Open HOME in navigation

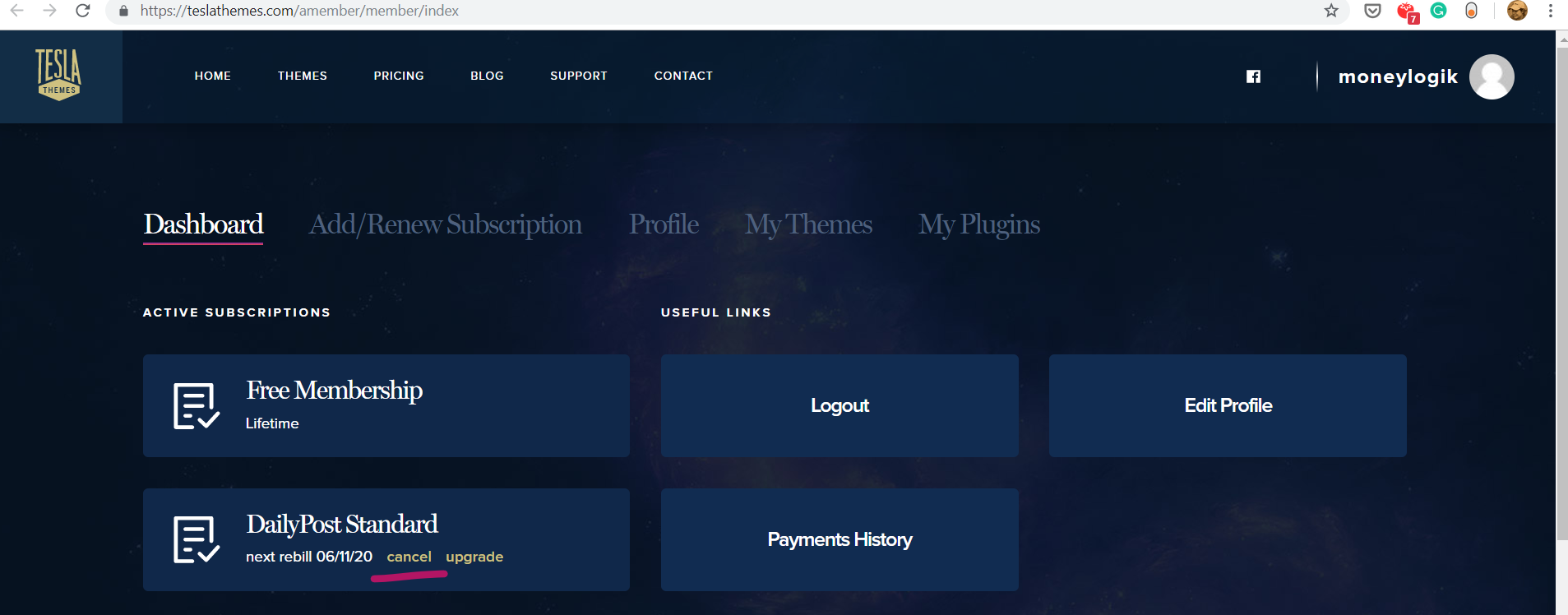(213, 76)
